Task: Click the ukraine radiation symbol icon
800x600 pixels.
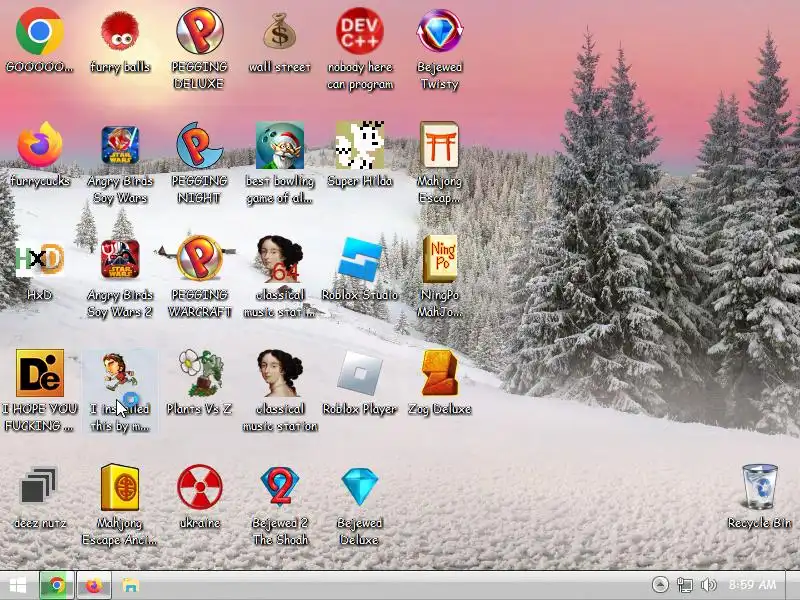Action: click(x=199, y=487)
